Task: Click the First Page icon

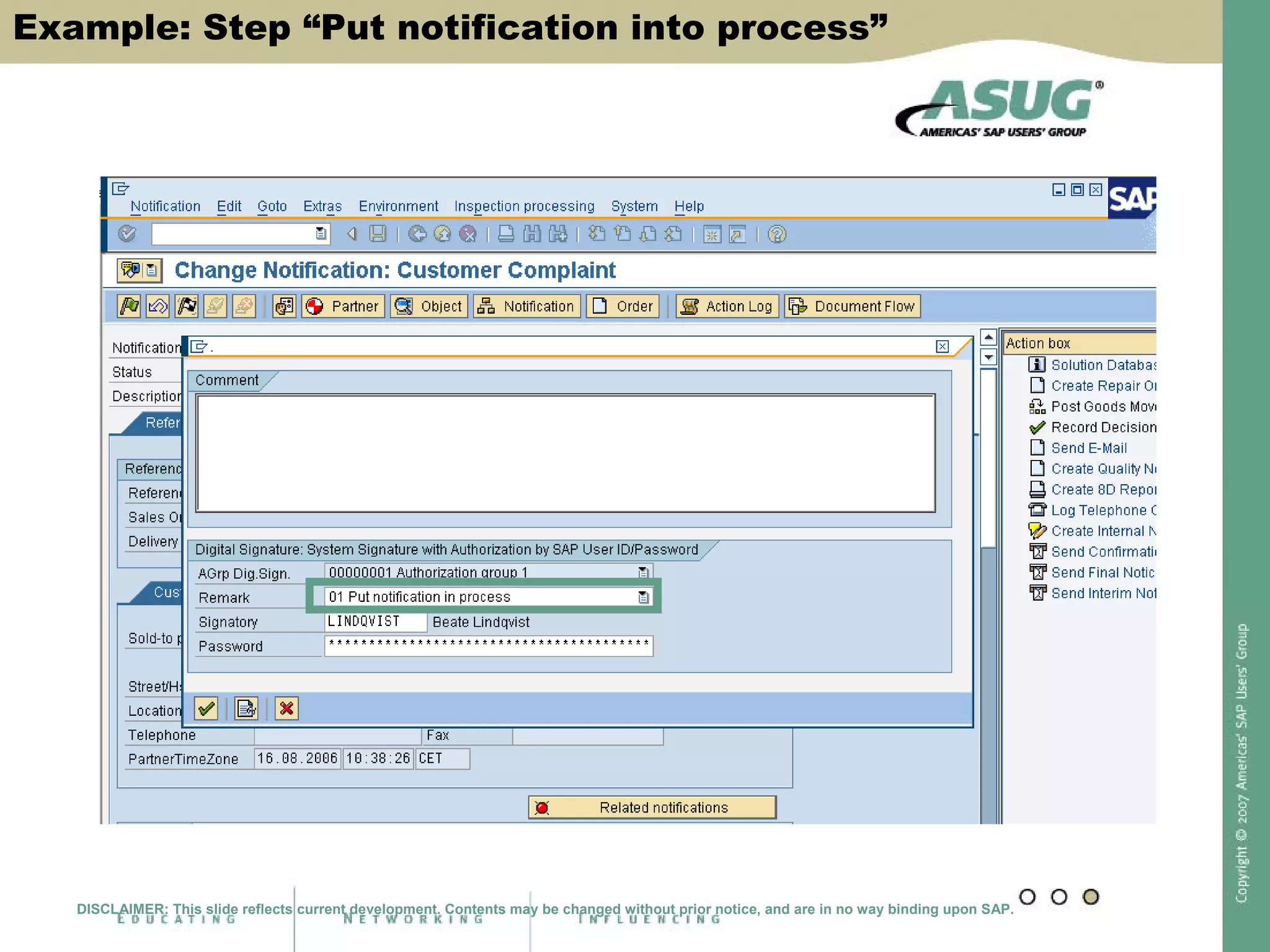Action: click(597, 234)
